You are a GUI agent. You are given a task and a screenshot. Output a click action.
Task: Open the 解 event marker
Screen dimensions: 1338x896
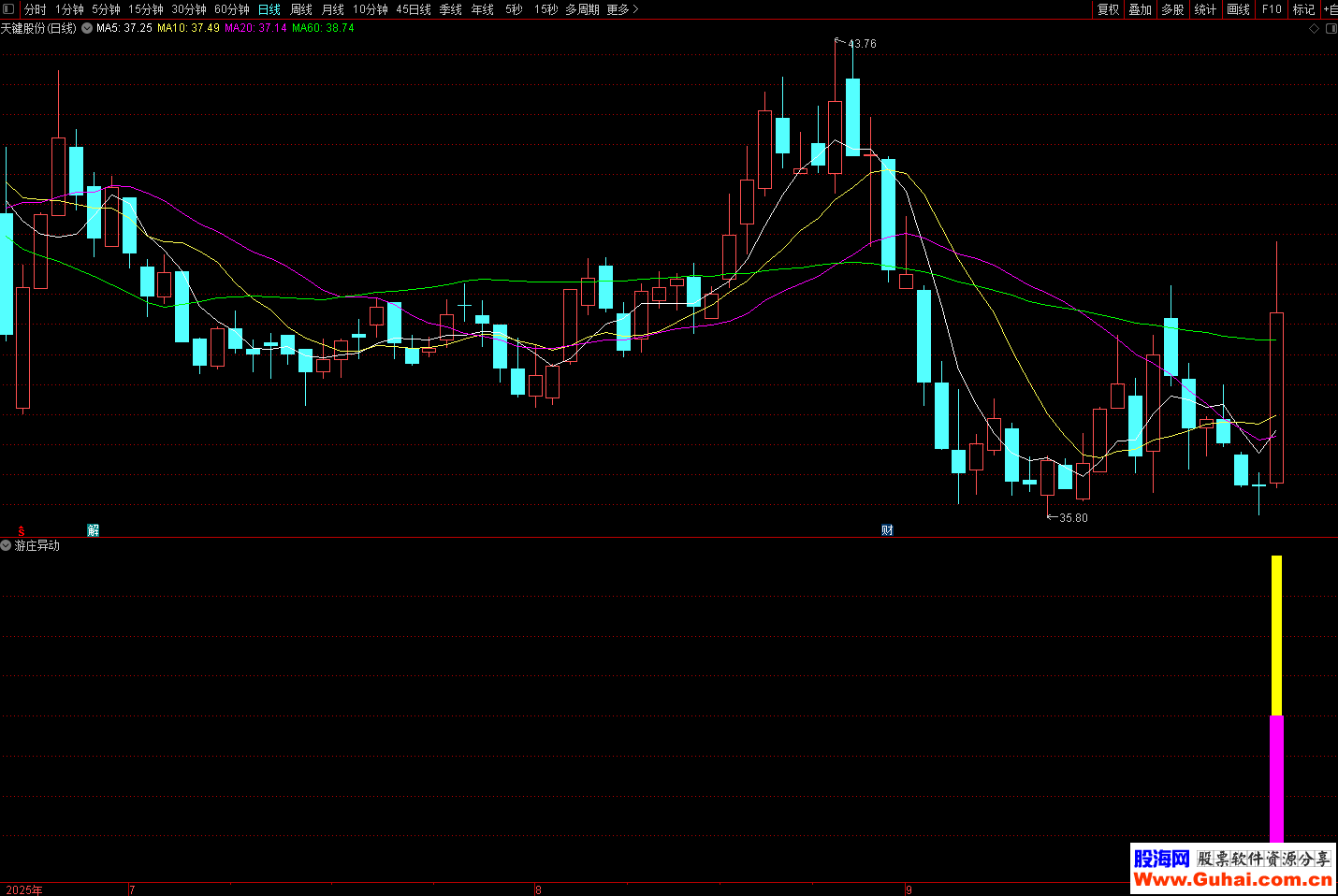pos(93,530)
